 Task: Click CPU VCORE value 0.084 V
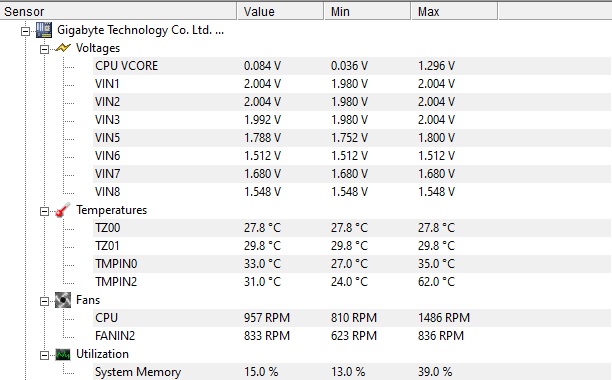(x=262, y=66)
